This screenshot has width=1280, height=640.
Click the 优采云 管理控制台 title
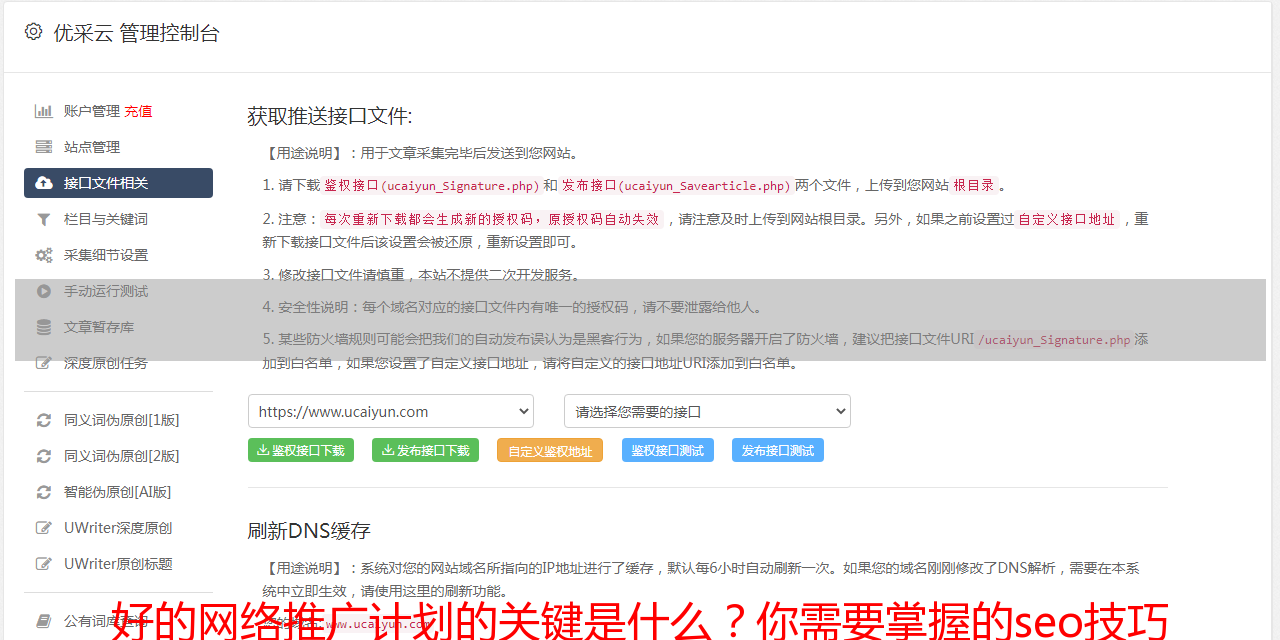click(136, 33)
